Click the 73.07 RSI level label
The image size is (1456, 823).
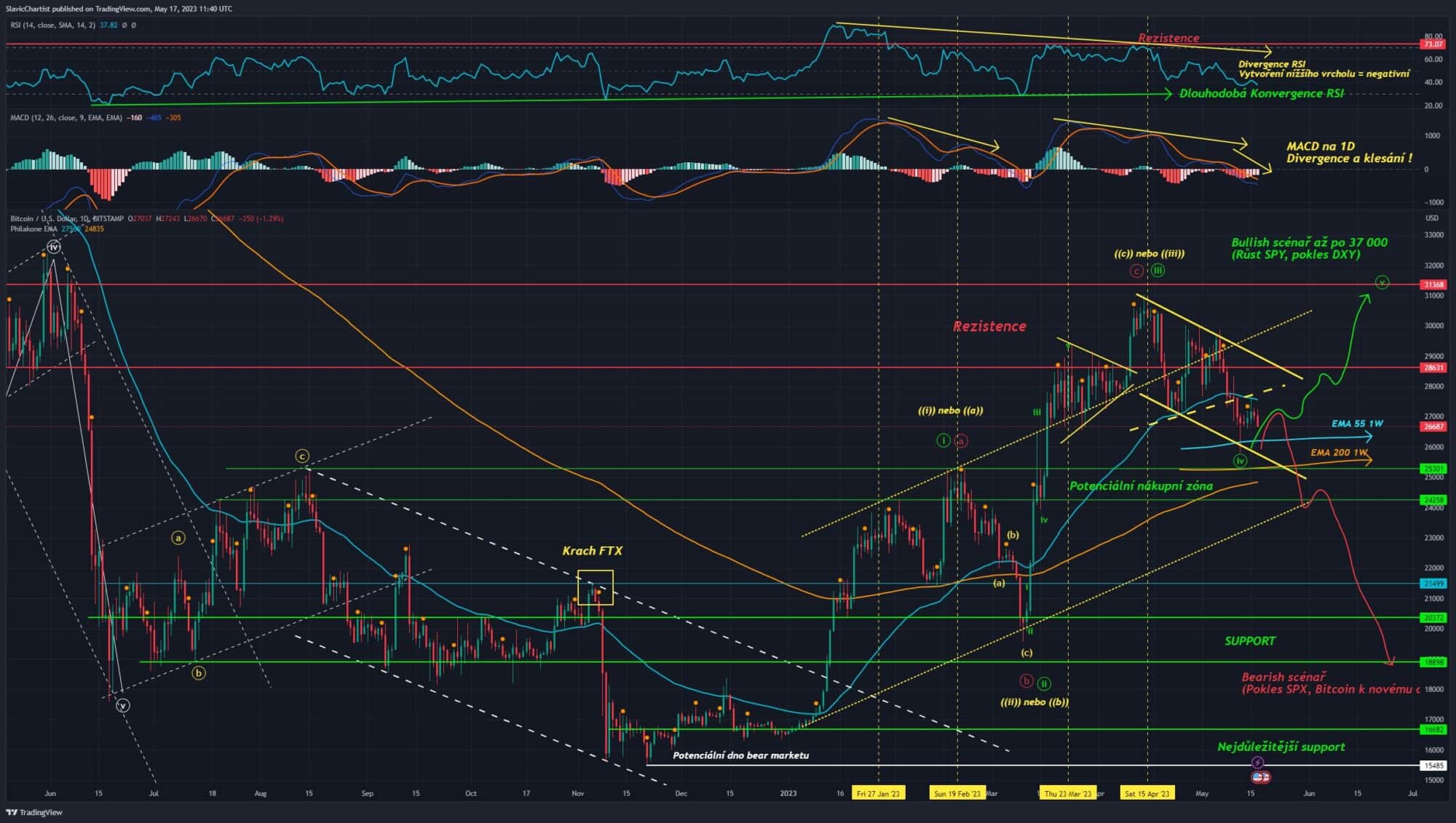(x=1433, y=44)
